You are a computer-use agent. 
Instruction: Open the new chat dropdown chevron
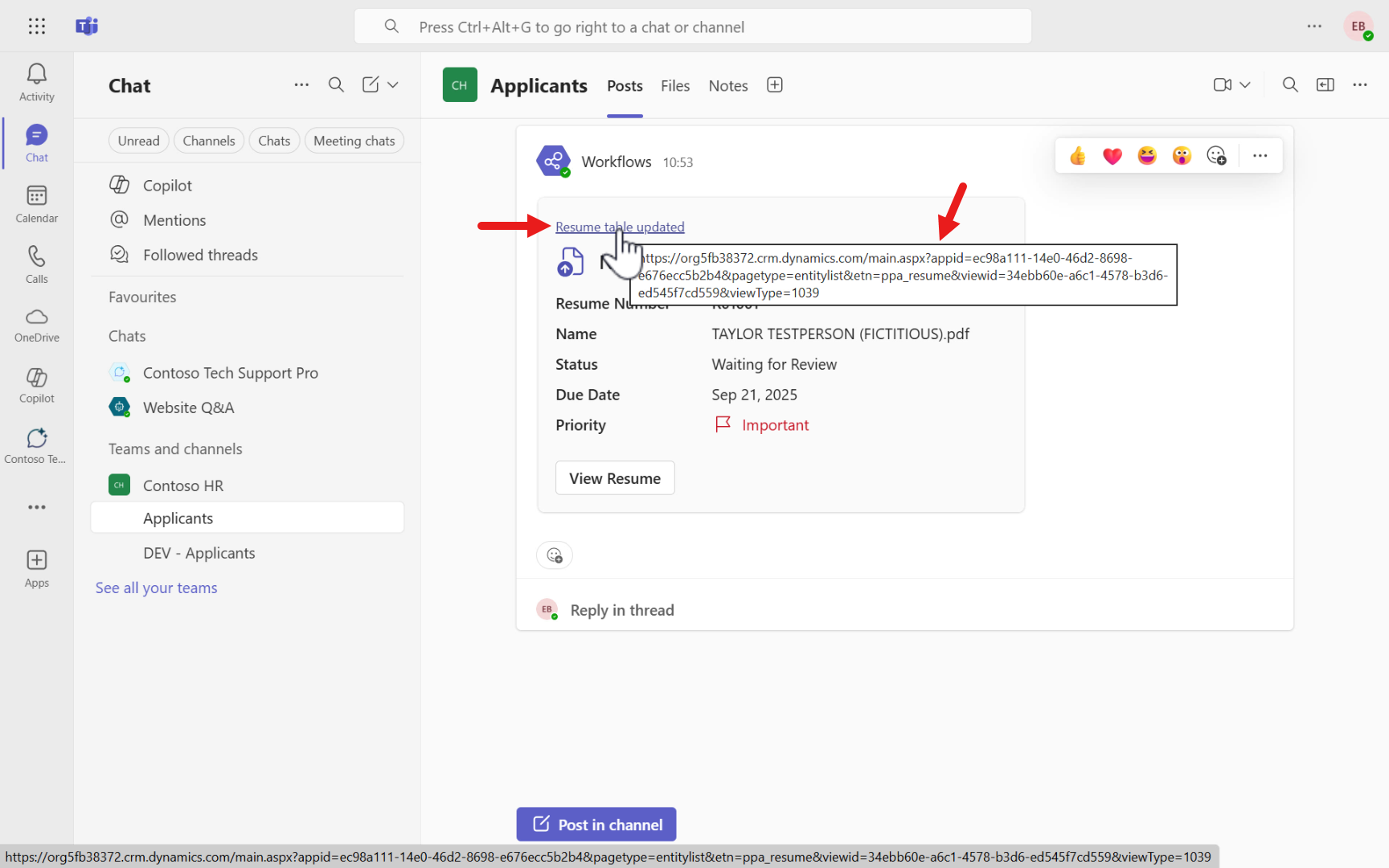pos(393,84)
